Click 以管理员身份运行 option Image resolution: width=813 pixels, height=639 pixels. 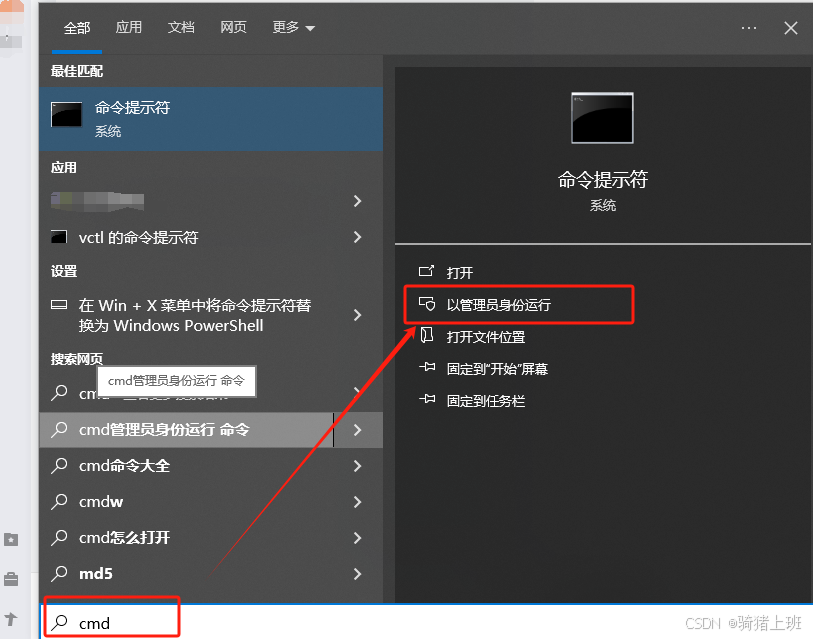(499, 305)
